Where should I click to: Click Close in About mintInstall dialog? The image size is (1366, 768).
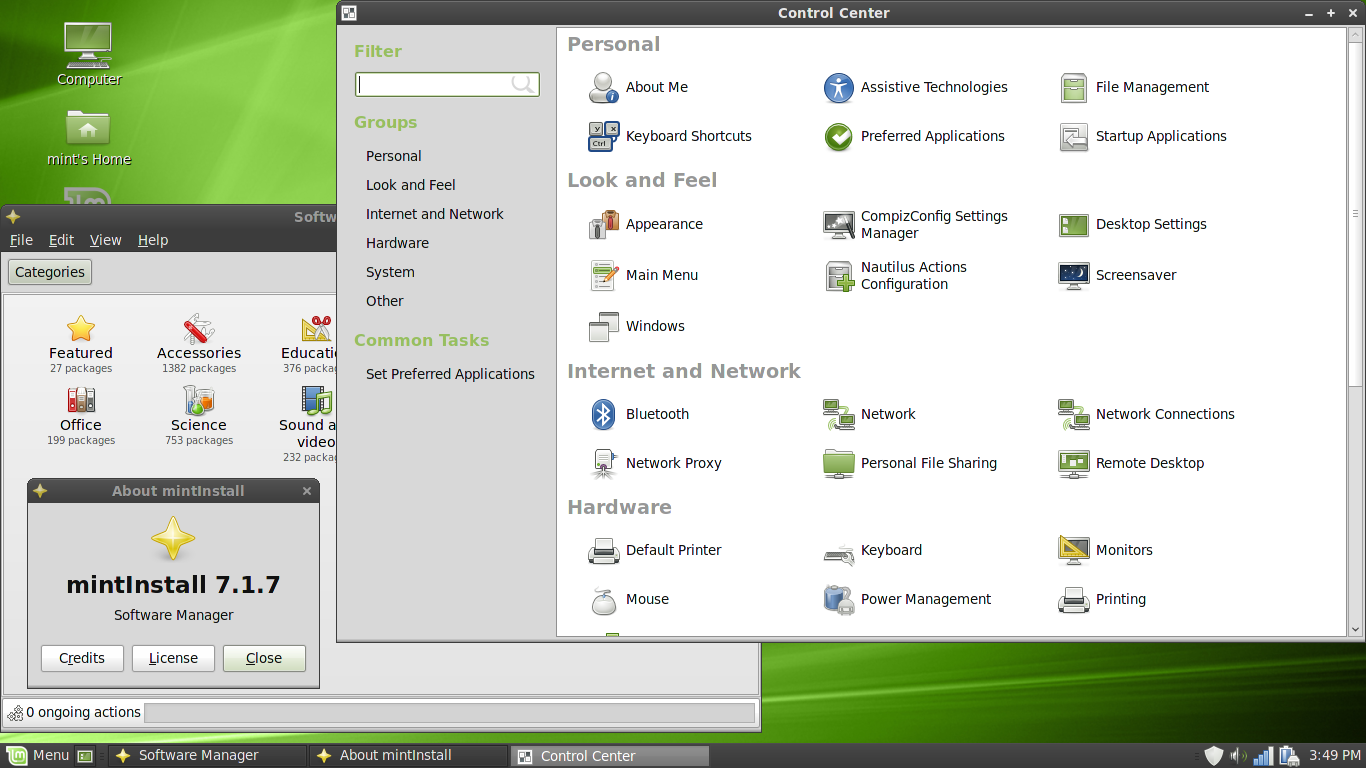click(x=264, y=658)
